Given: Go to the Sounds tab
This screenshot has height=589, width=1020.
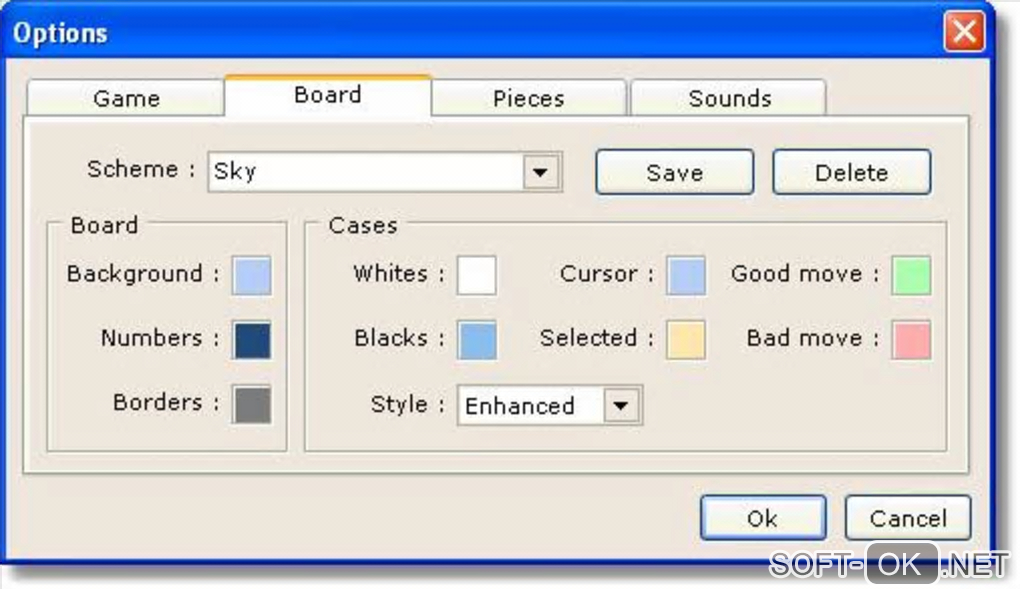Looking at the screenshot, I should 729,99.
